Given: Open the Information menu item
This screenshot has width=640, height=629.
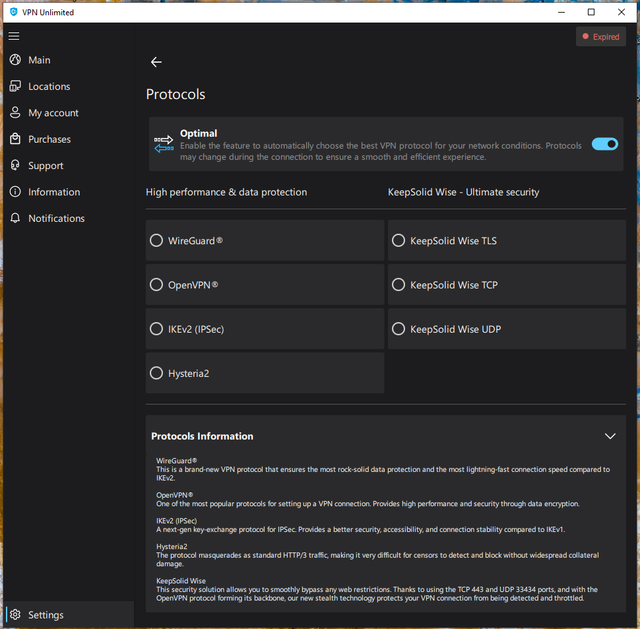Looking at the screenshot, I should [69, 192].
